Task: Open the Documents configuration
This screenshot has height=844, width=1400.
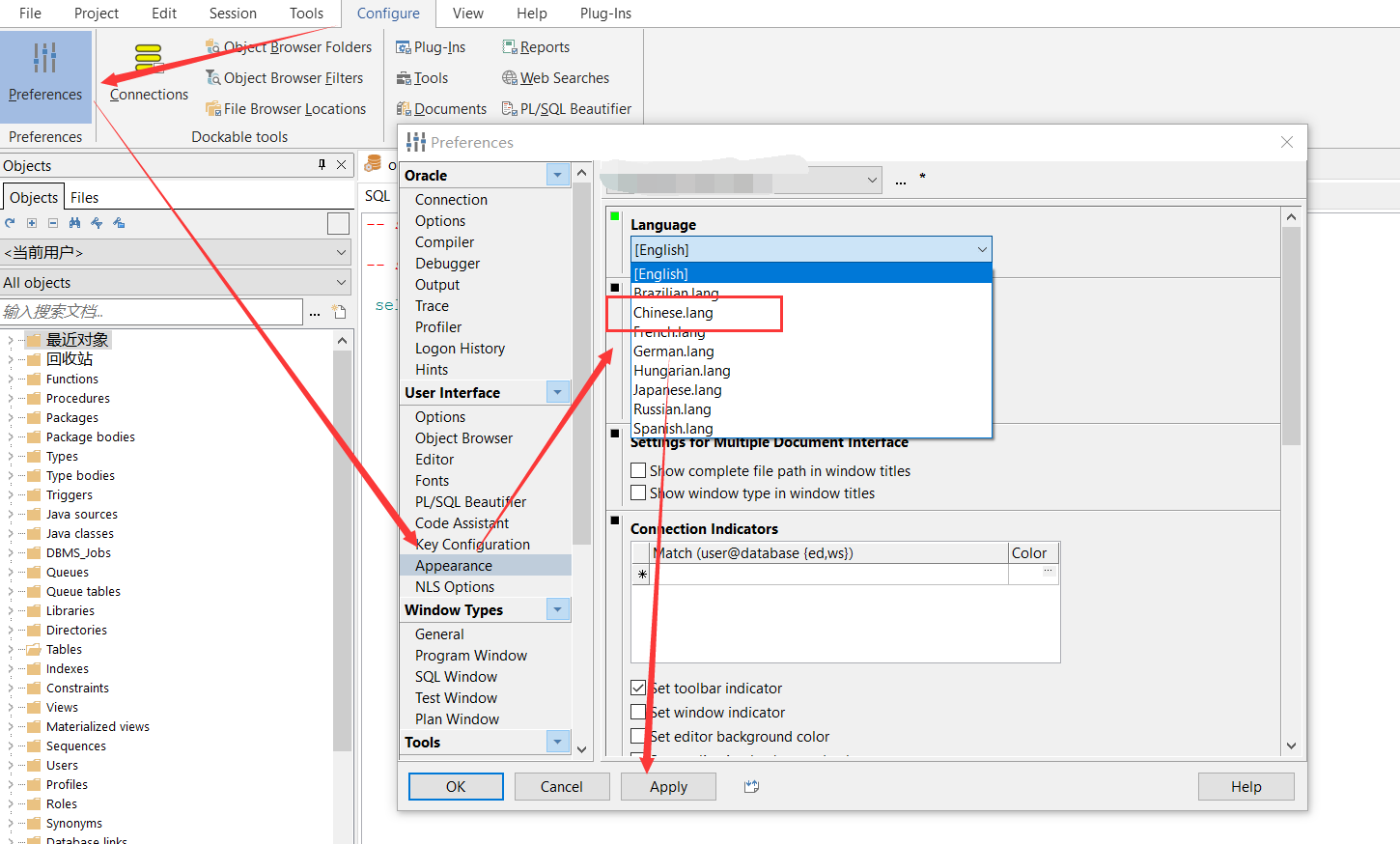Action: (441, 108)
